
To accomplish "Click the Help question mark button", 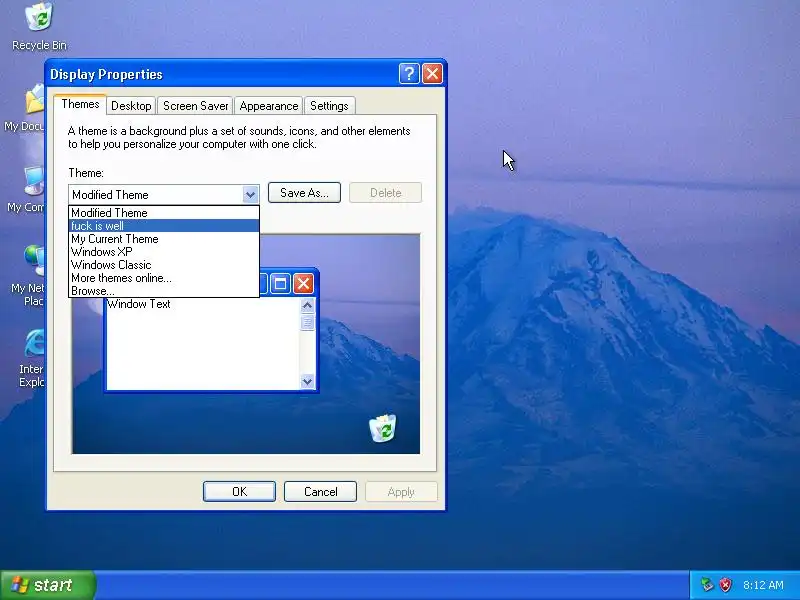I will coord(409,74).
